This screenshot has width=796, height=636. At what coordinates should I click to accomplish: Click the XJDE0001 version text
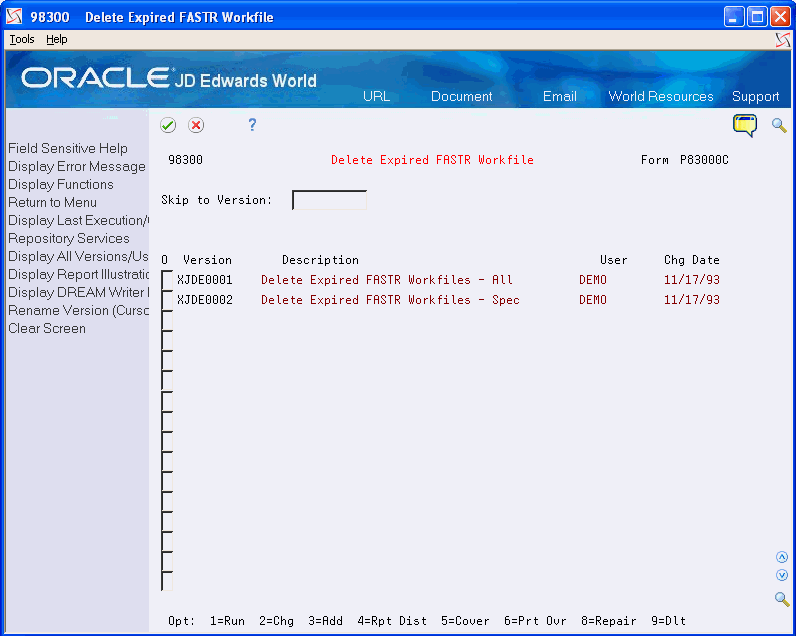tap(205, 280)
